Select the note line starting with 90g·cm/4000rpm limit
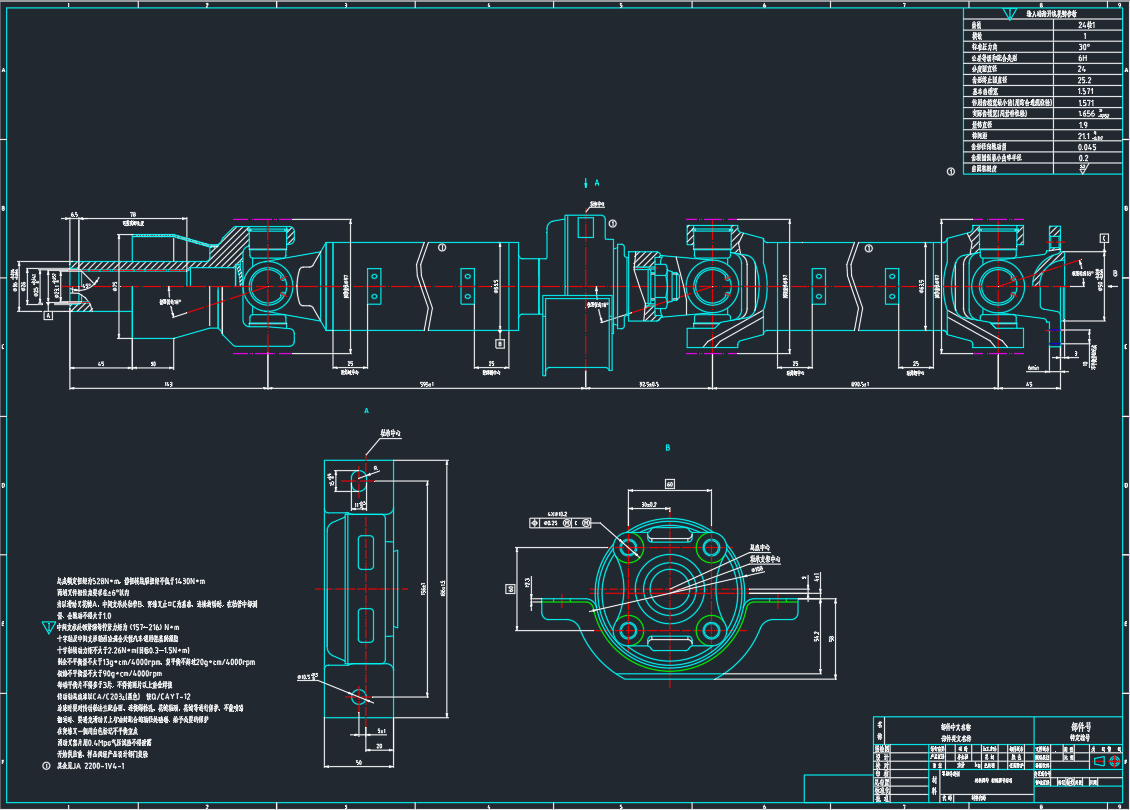Image resolution: width=1130 pixels, height=810 pixels. tap(109, 673)
